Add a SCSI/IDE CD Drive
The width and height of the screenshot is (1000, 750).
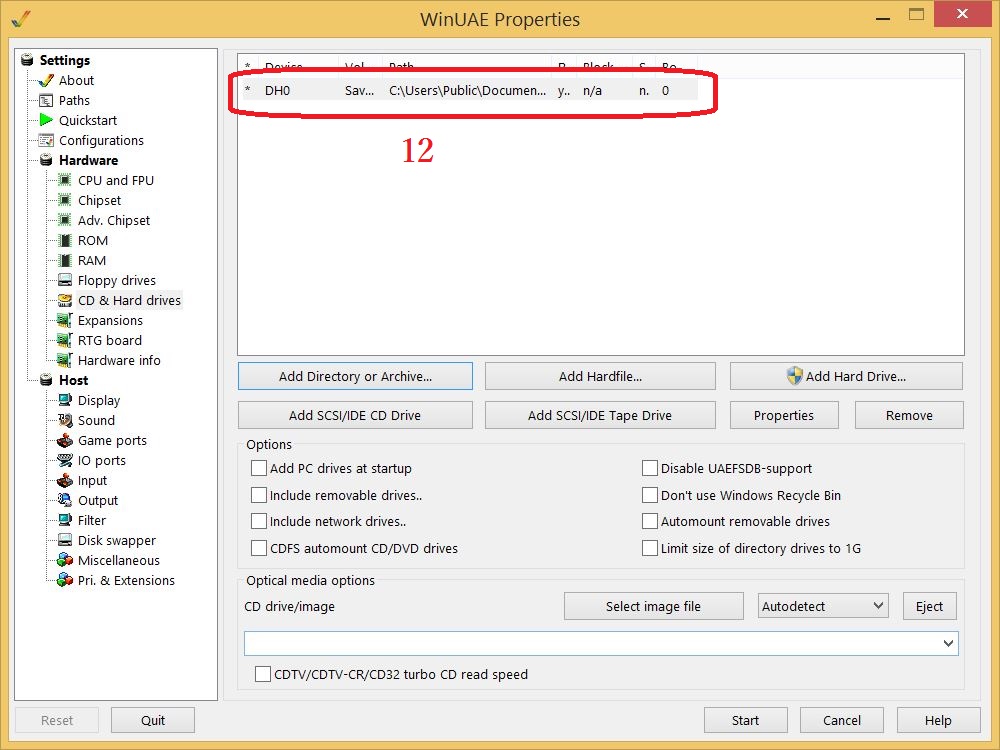click(x=355, y=415)
